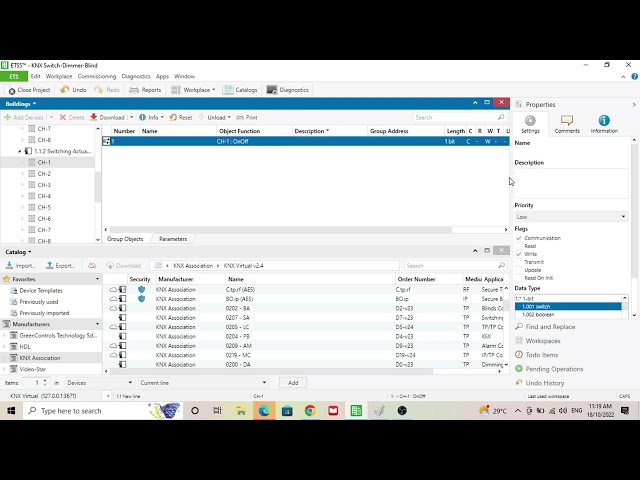Open the Settings tab in Properties
Viewport: 640px width, 480px height.
click(530, 124)
